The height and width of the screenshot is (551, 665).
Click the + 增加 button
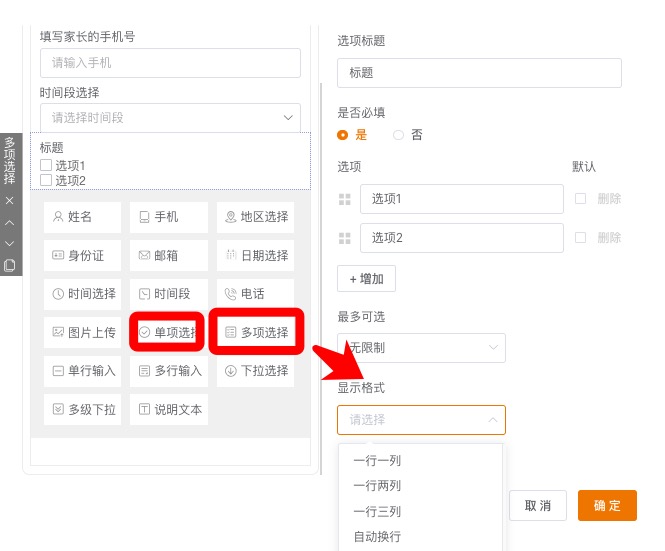pyautogui.click(x=366, y=278)
